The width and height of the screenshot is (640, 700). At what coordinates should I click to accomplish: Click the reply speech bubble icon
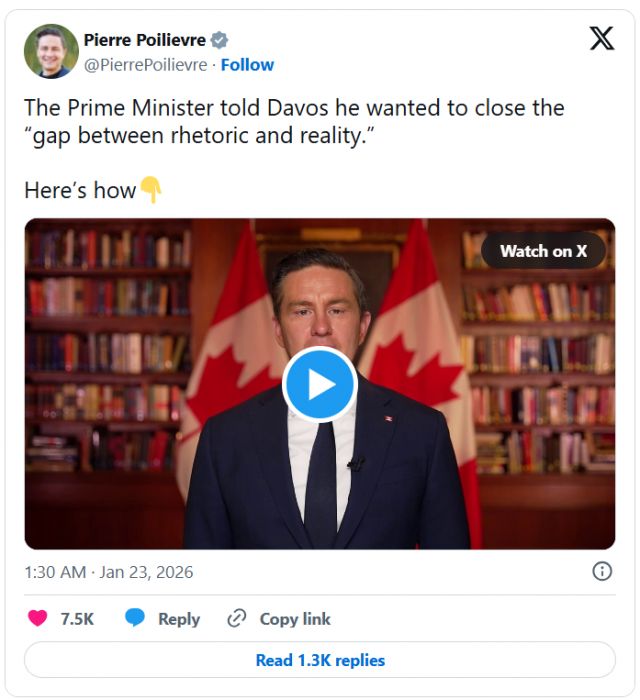pyautogui.click(x=135, y=618)
